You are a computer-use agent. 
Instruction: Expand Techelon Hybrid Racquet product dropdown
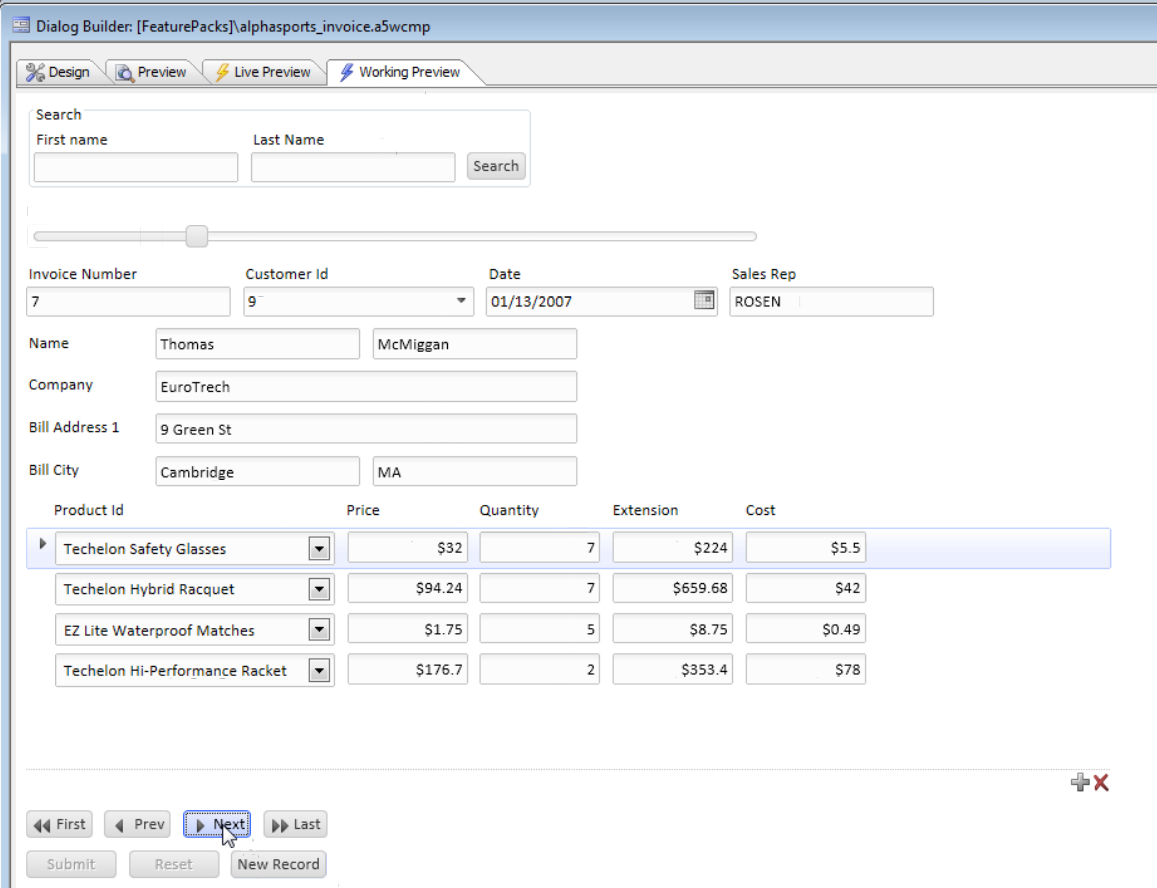point(319,589)
